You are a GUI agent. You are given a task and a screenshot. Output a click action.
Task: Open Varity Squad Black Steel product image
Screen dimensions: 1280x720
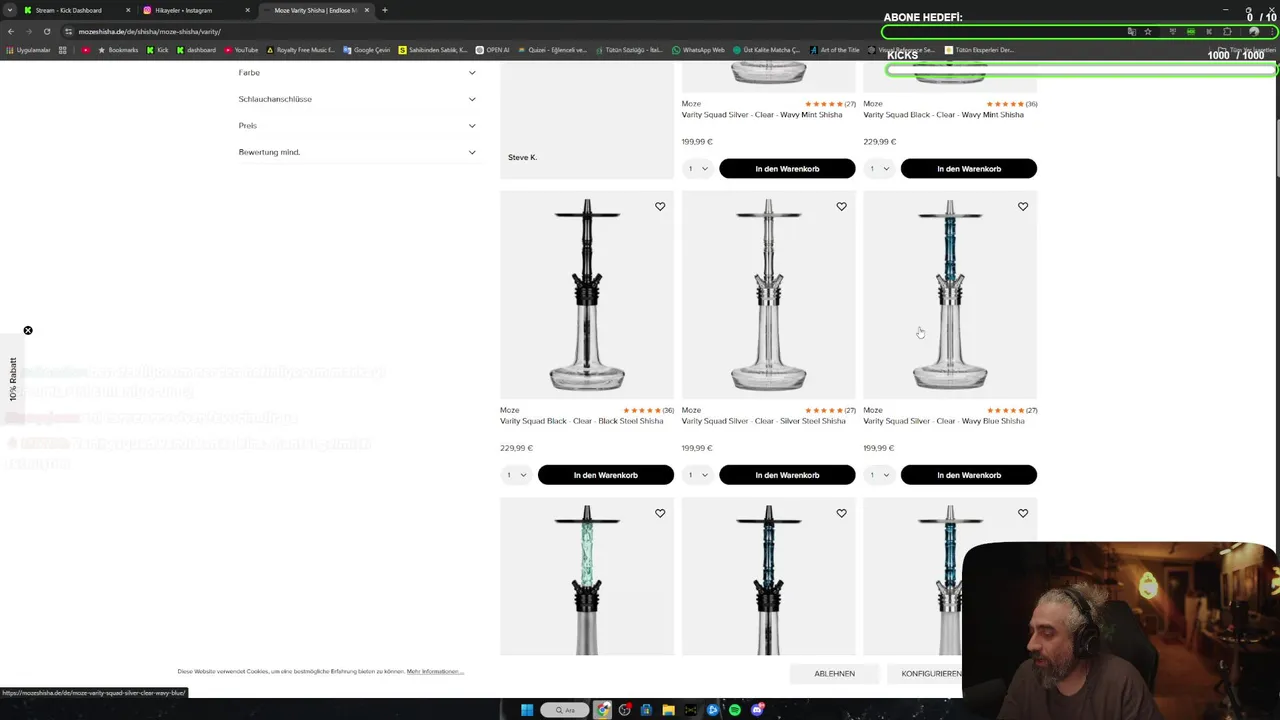point(587,295)
